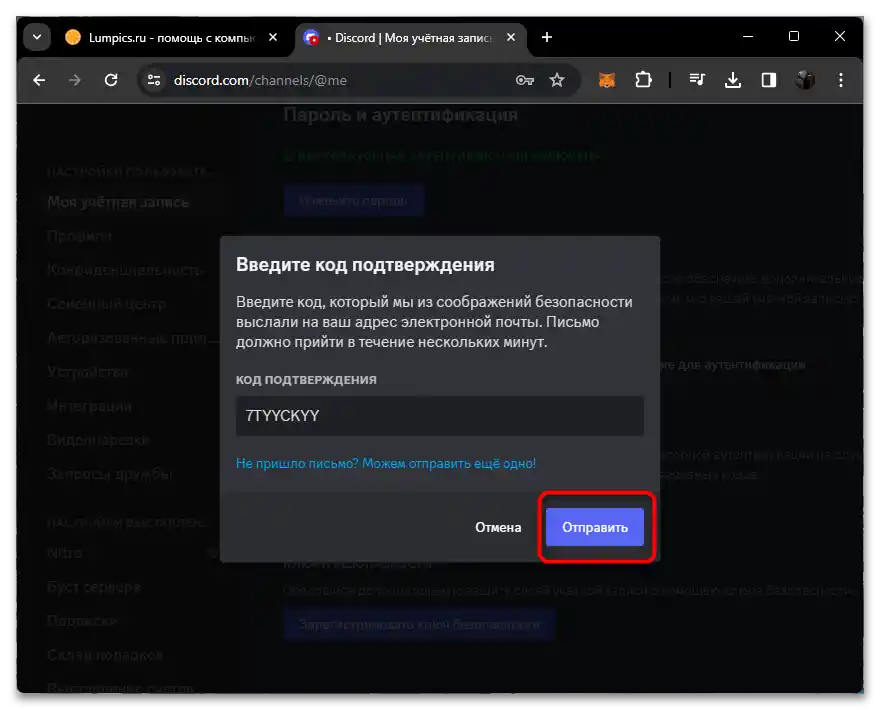Close the Lumpics.ru tab
This screenshot has height=710, width=880.
pyautogui.click(x=273, y=38)
